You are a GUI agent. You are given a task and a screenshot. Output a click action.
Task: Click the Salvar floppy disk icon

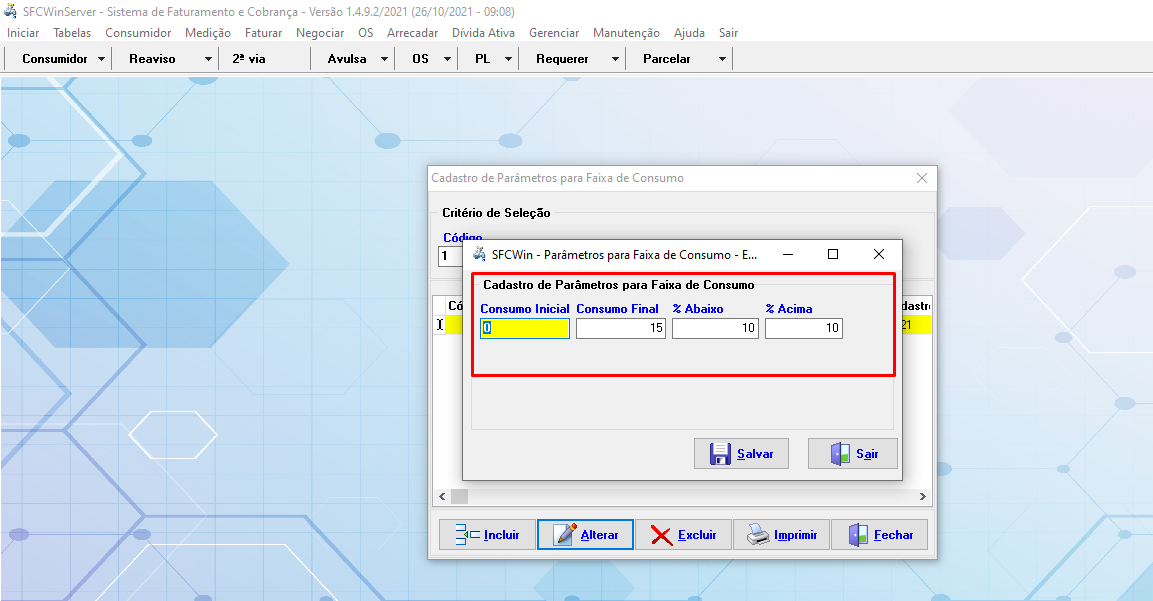click(x=720, y=454)
